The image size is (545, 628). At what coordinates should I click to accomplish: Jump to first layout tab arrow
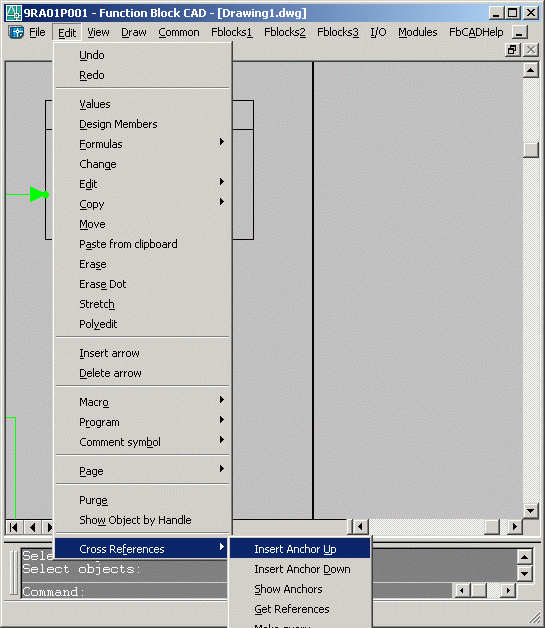click(x=14, y=527)
